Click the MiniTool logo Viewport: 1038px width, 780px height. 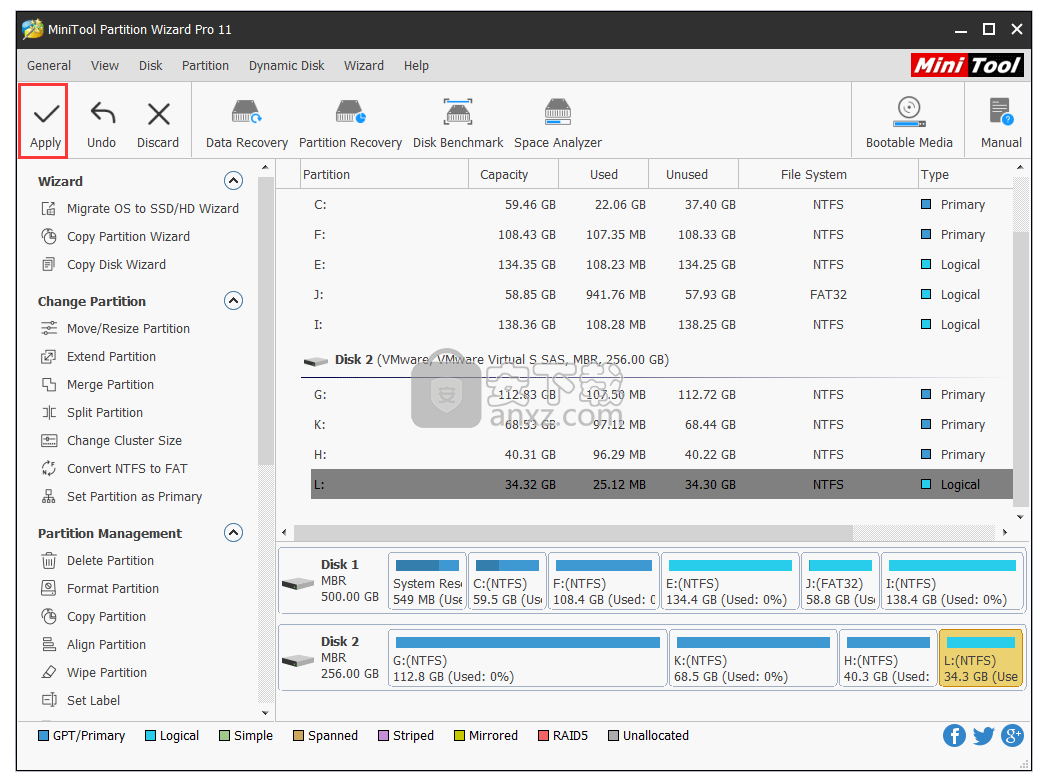point(967,65)
